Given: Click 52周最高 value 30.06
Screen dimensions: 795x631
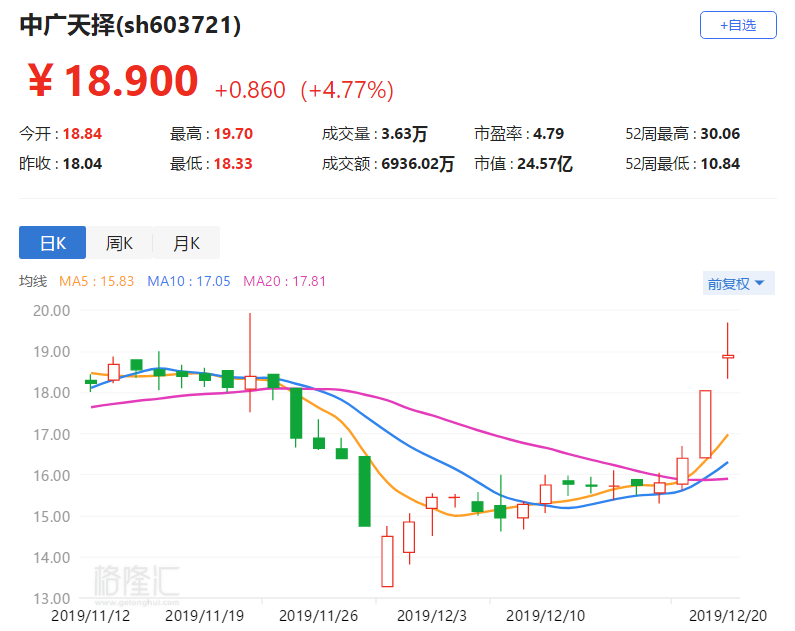Looking at the screenshot, I should coord(720,134).
